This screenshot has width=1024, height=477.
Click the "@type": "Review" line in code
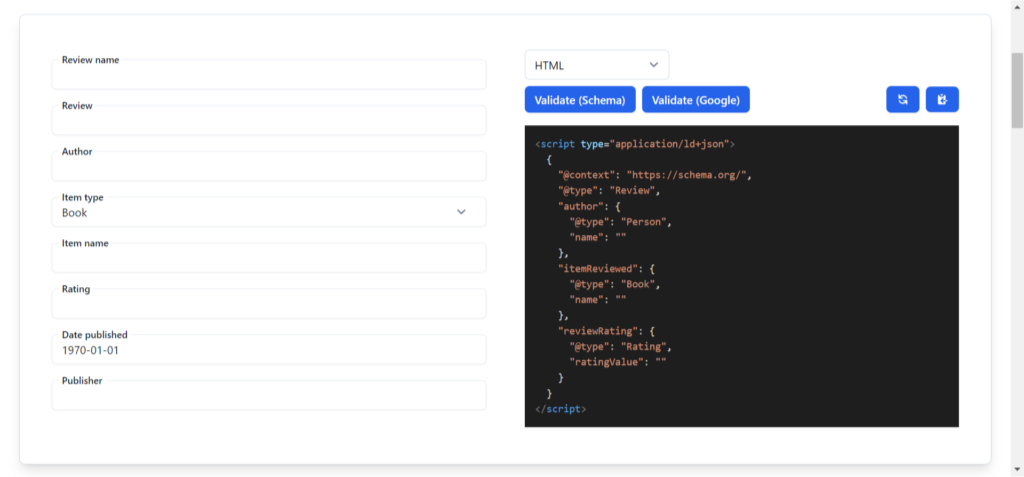point(609,191)
